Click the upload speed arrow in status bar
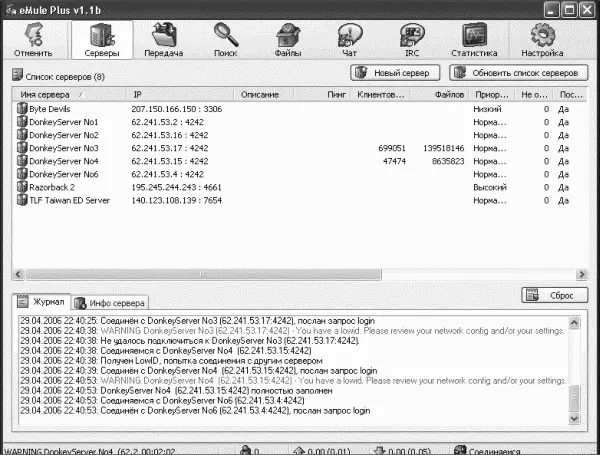This screenshot has height=455, width=600. (299, 451)
